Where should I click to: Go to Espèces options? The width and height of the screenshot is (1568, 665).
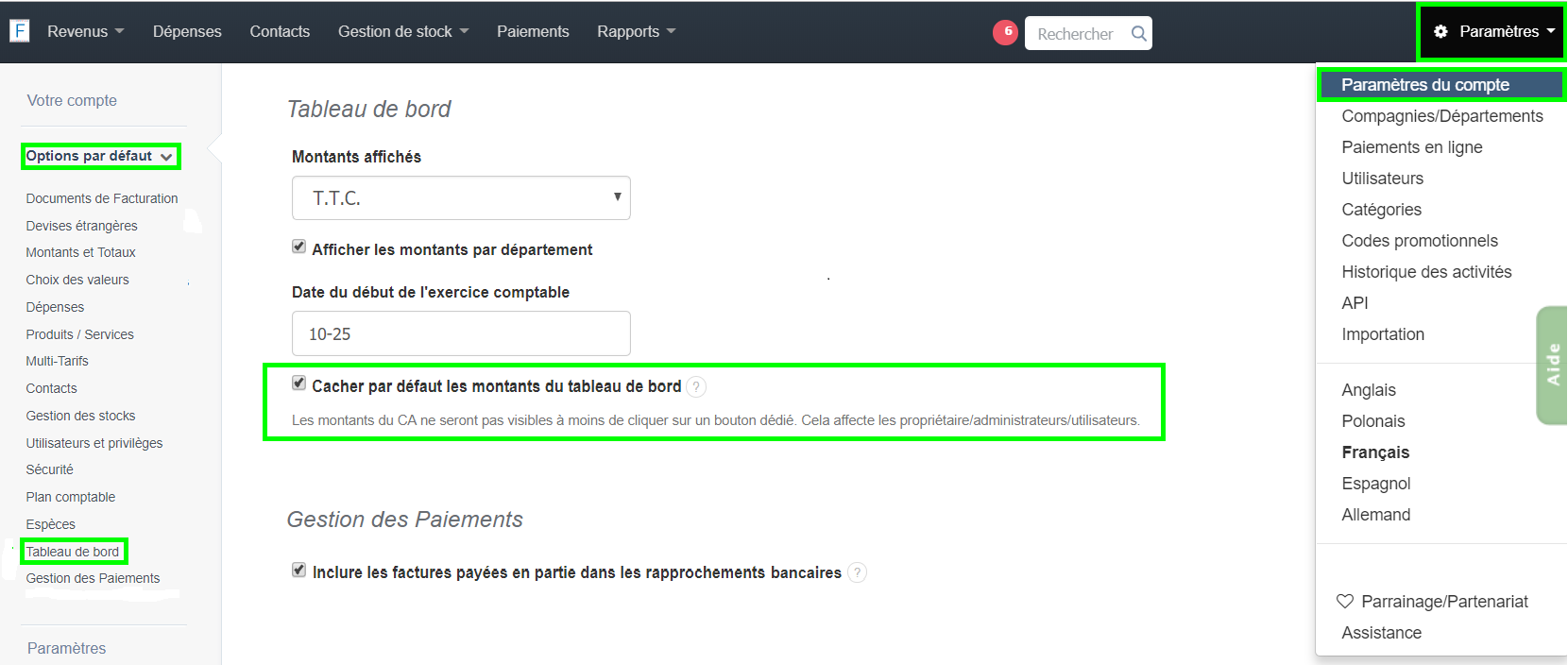(50, 524)
